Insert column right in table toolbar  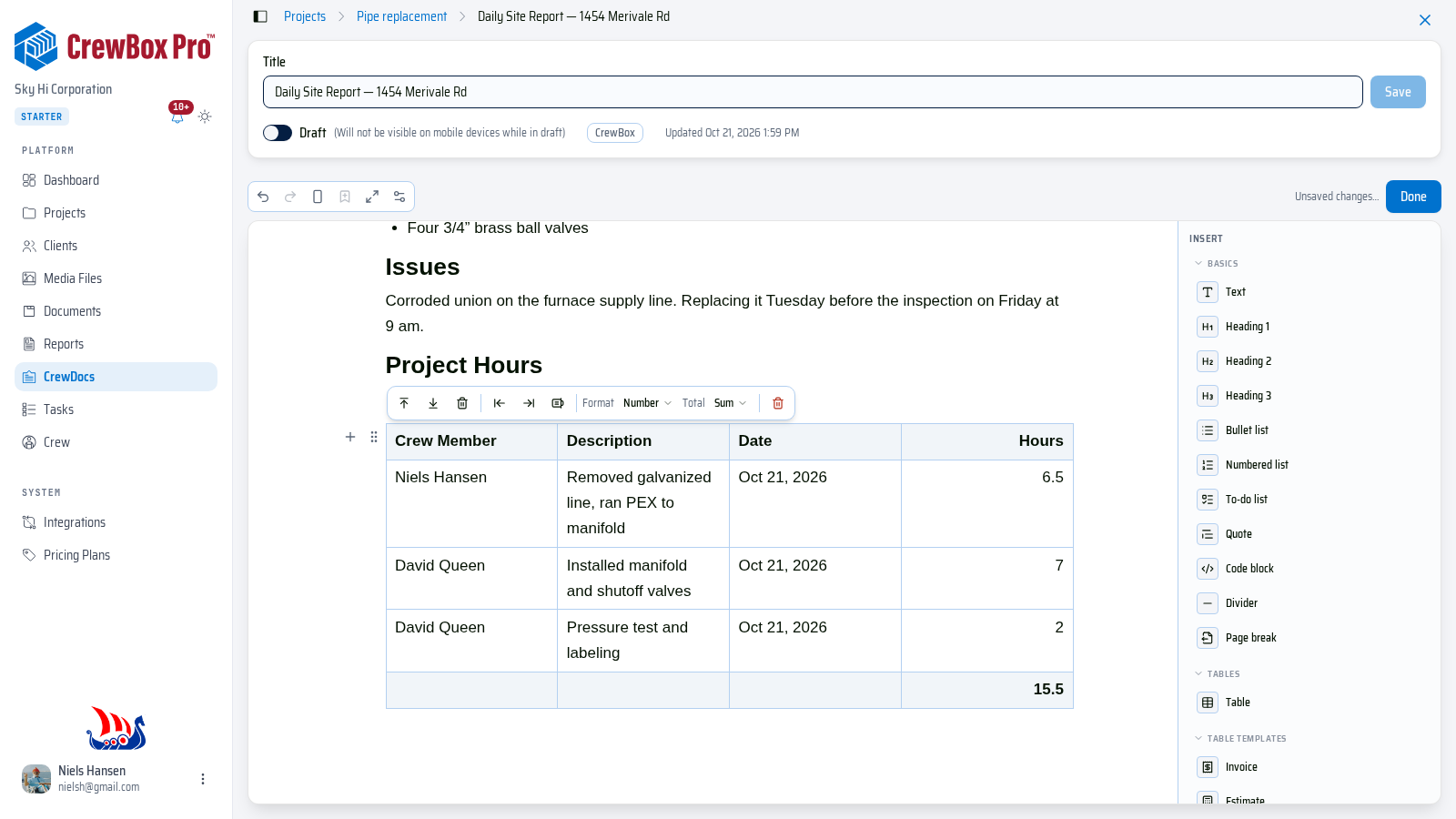pos(529,403)
